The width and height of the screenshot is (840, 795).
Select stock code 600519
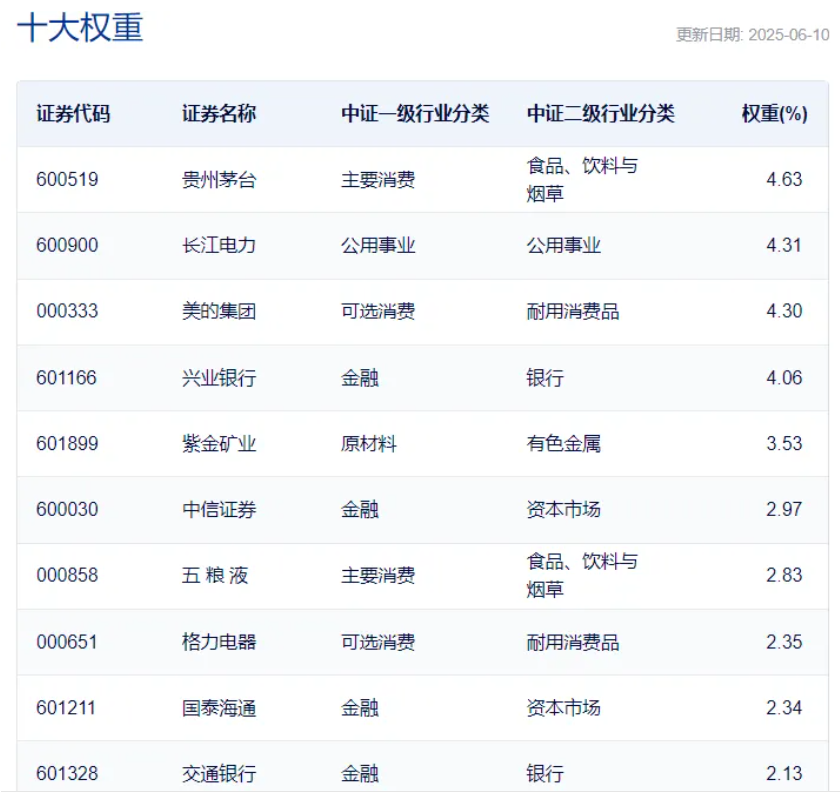point(68,179)
